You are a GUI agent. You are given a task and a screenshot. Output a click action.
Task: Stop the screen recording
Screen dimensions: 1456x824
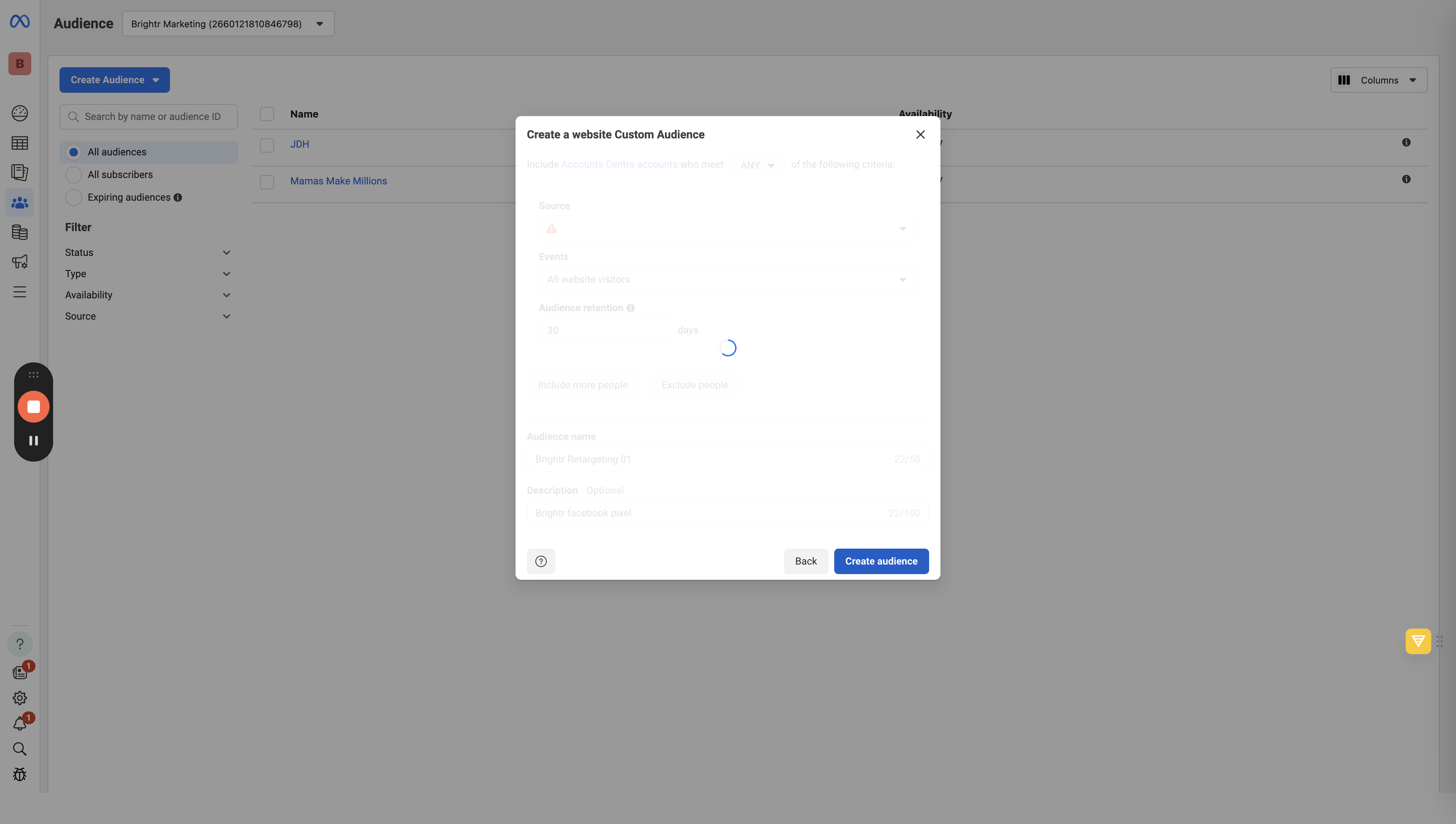tap(33, 406)
